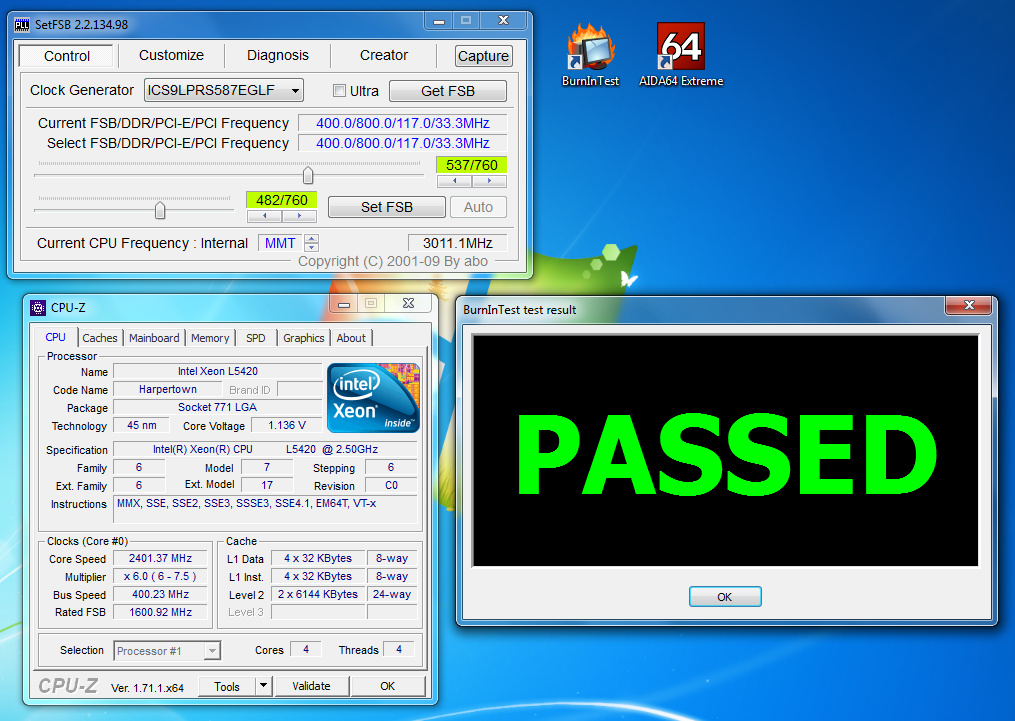Click OK in the CPU-Z window
The image size is (1015, 721).
pyautogui.click(x=388, y=686)
